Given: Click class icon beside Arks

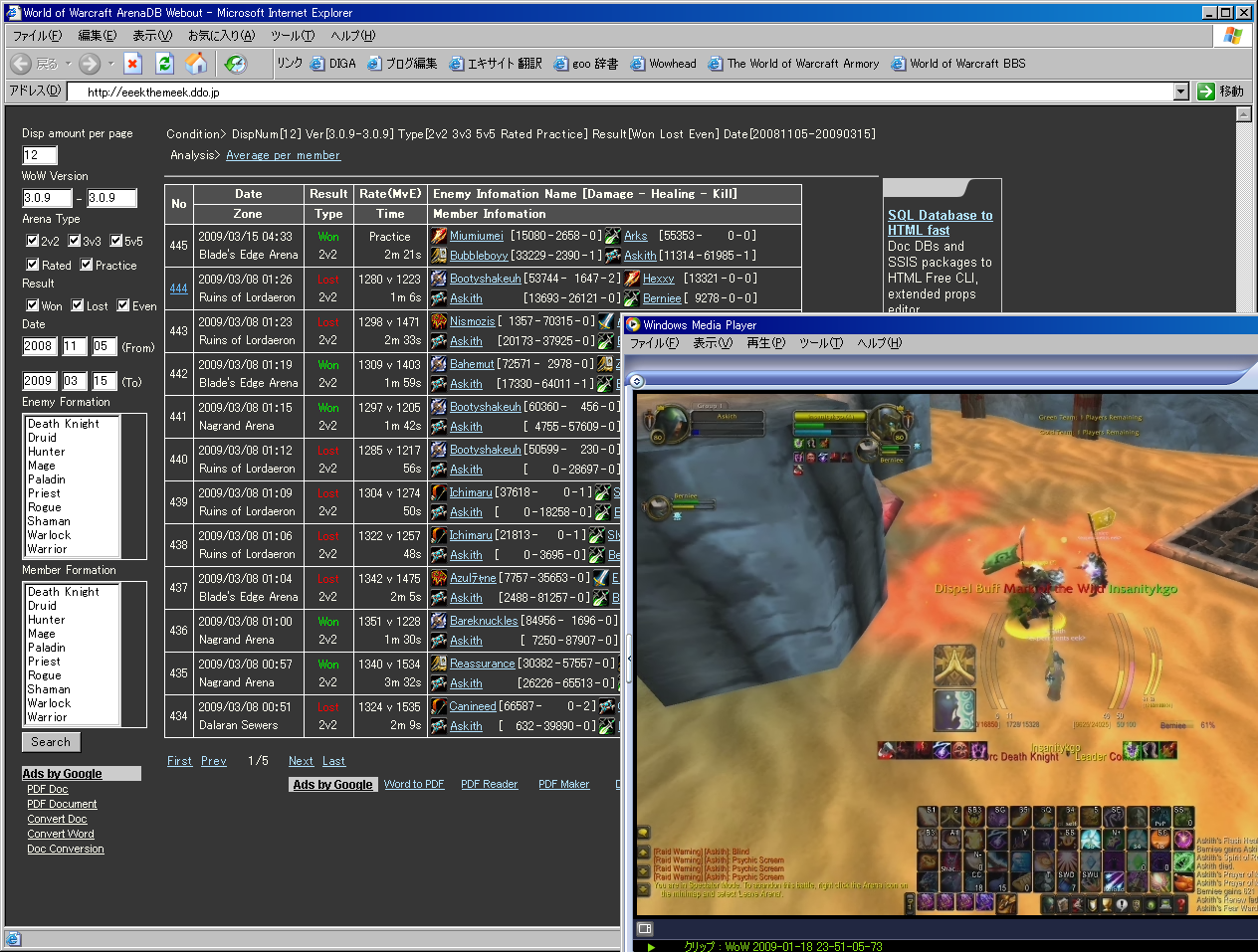Looking at the screenshot, I should coord(613,236).
